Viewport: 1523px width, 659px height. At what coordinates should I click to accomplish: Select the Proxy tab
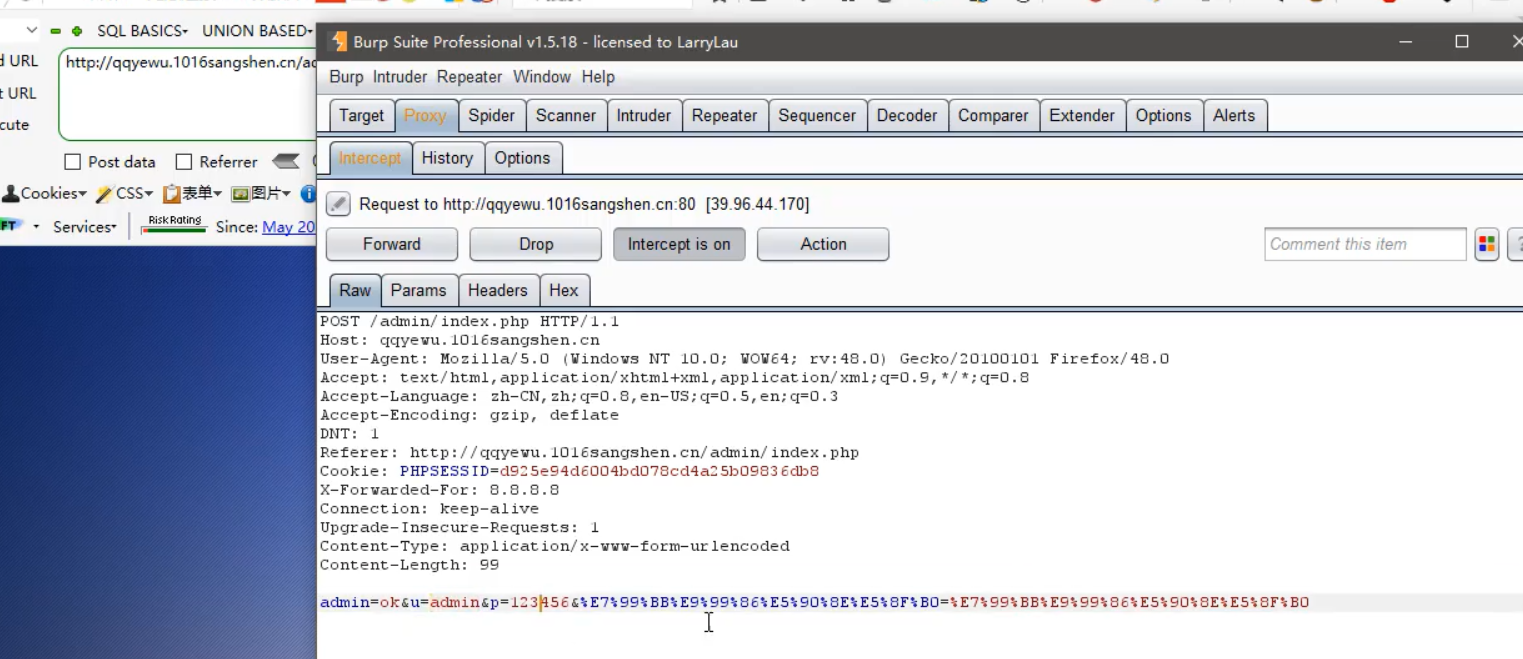(x=425, y=115)
